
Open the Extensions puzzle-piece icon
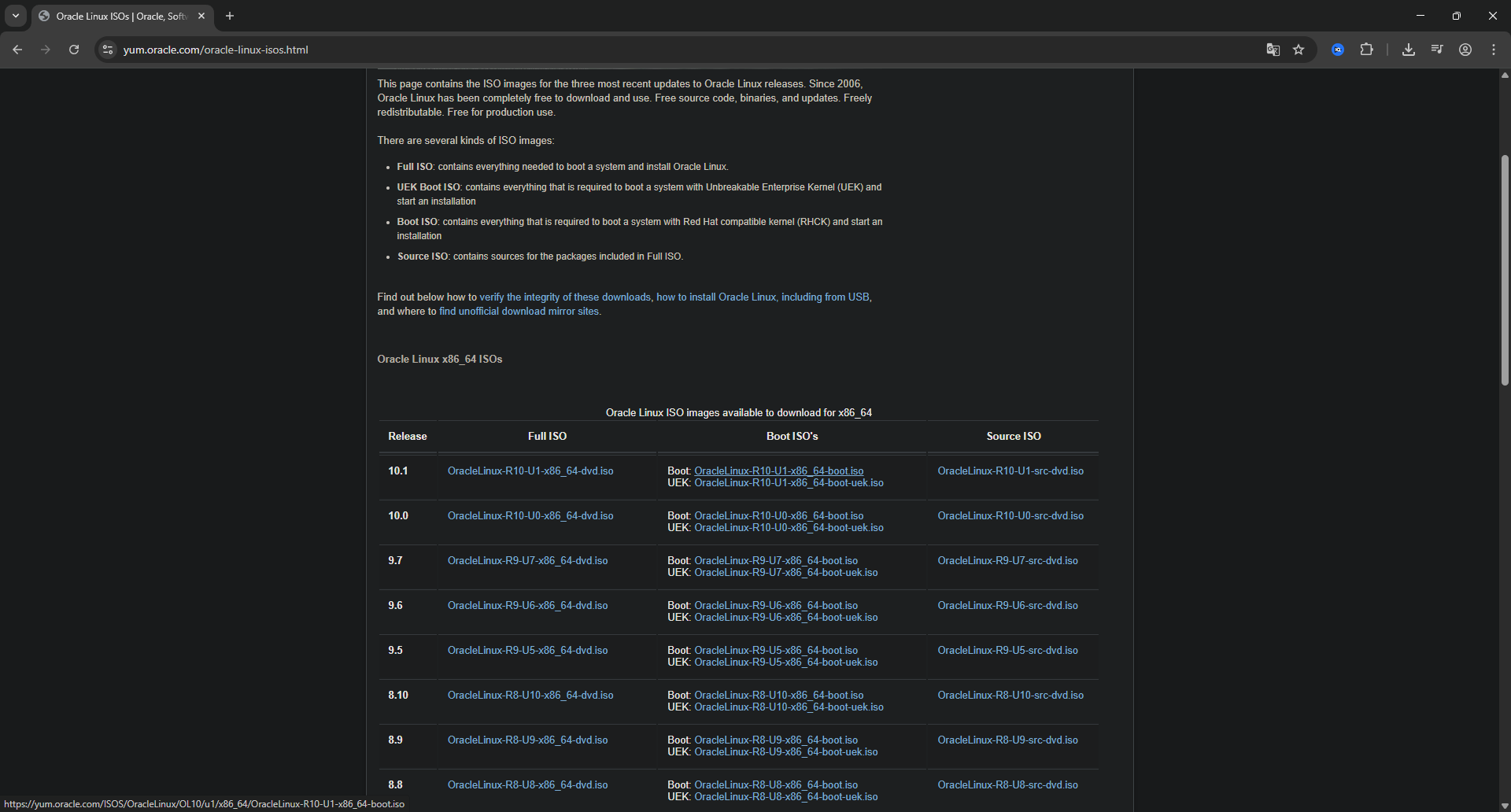point(1367,49)
